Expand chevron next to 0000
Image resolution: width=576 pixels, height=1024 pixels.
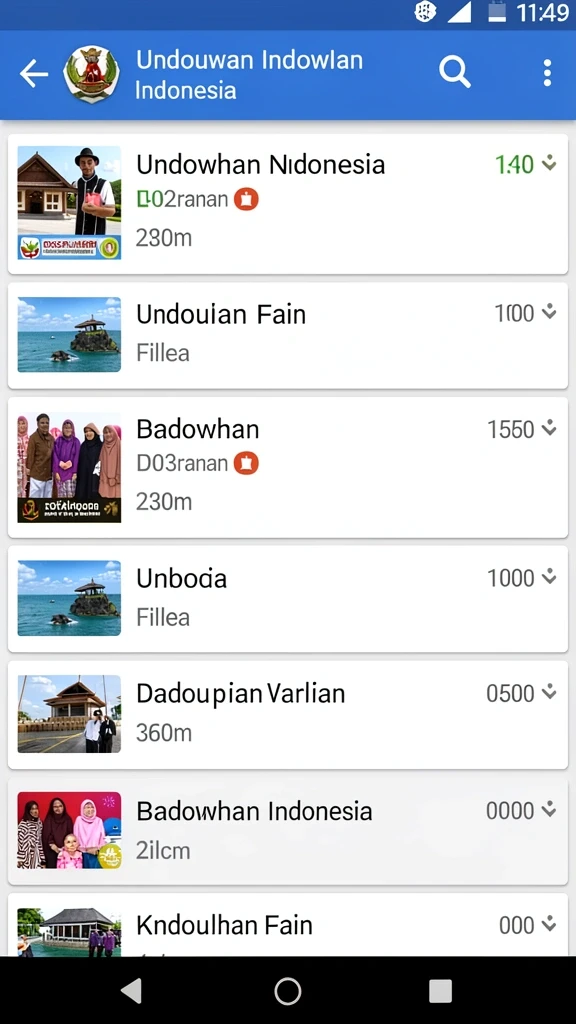[x=549, y=810]
